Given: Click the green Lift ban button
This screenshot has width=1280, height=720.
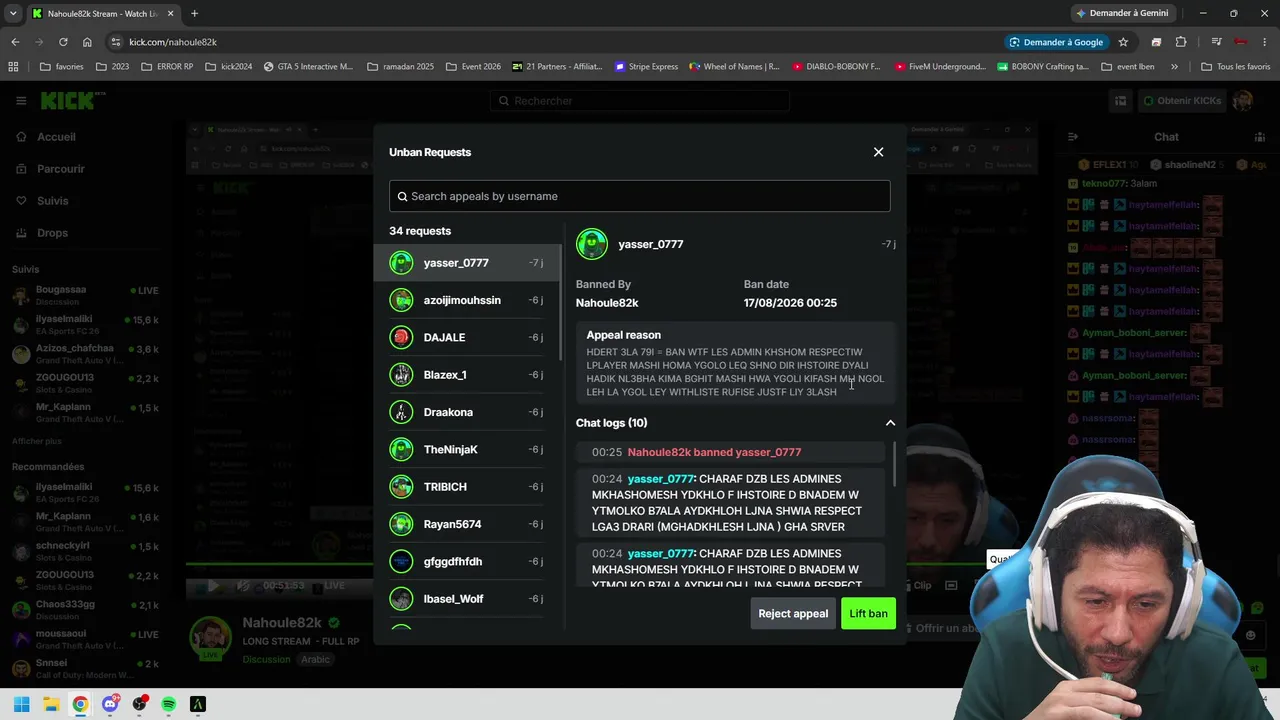Looking at the screenshot, I should point(868,613).
